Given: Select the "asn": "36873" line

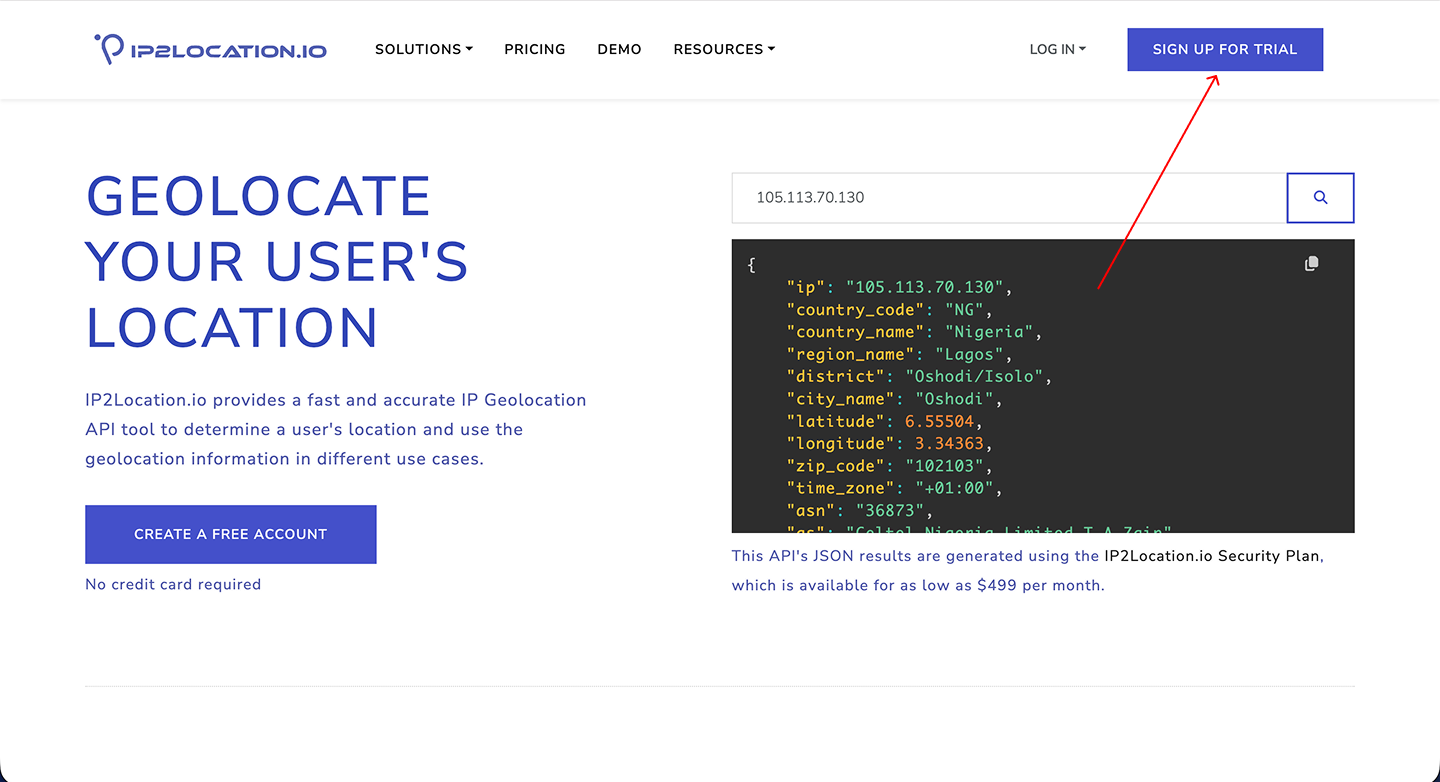Looking at the screenshot, I should tap(860, 510).
